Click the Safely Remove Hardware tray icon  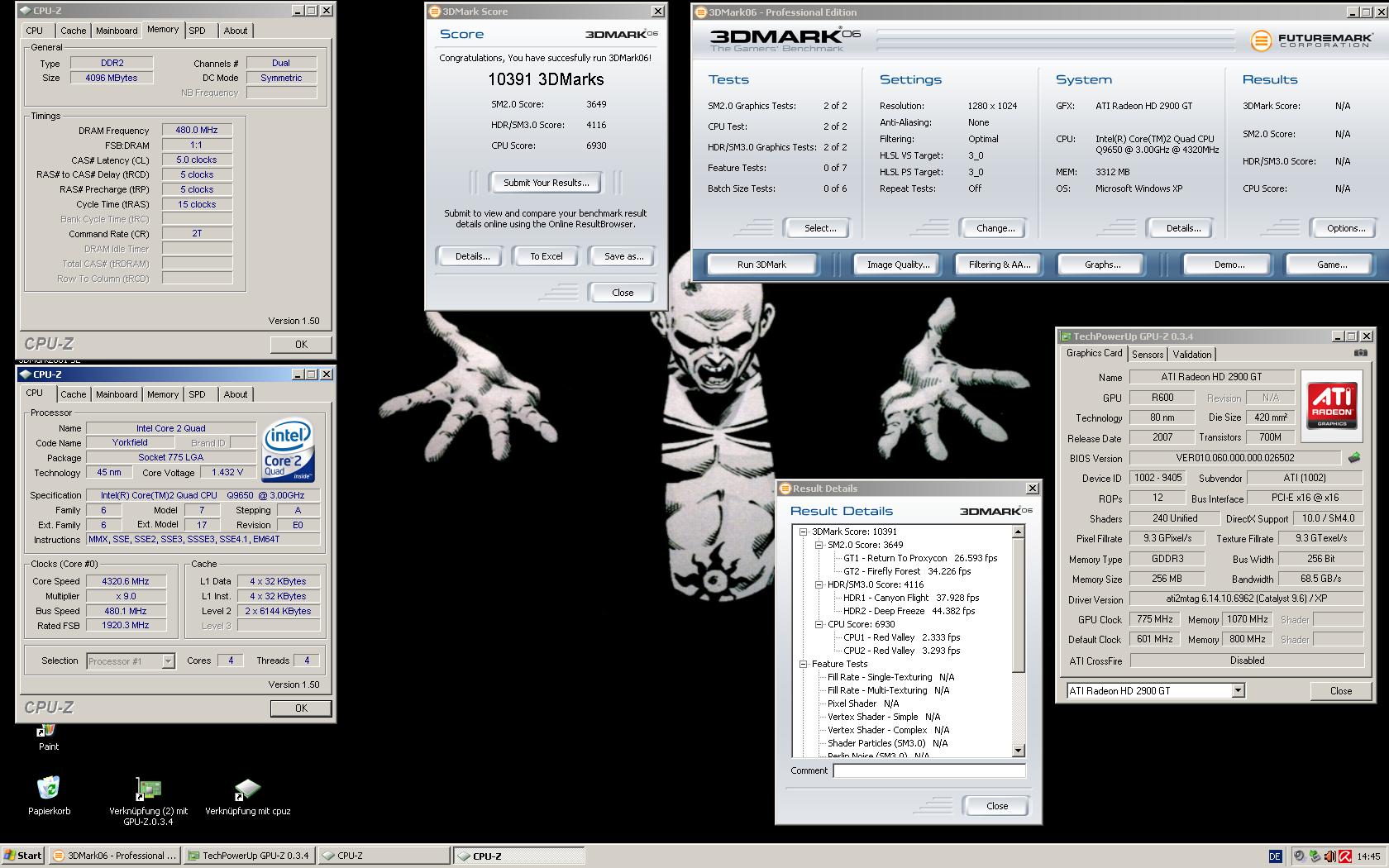pyautogui.click(x=1315, y=856)
